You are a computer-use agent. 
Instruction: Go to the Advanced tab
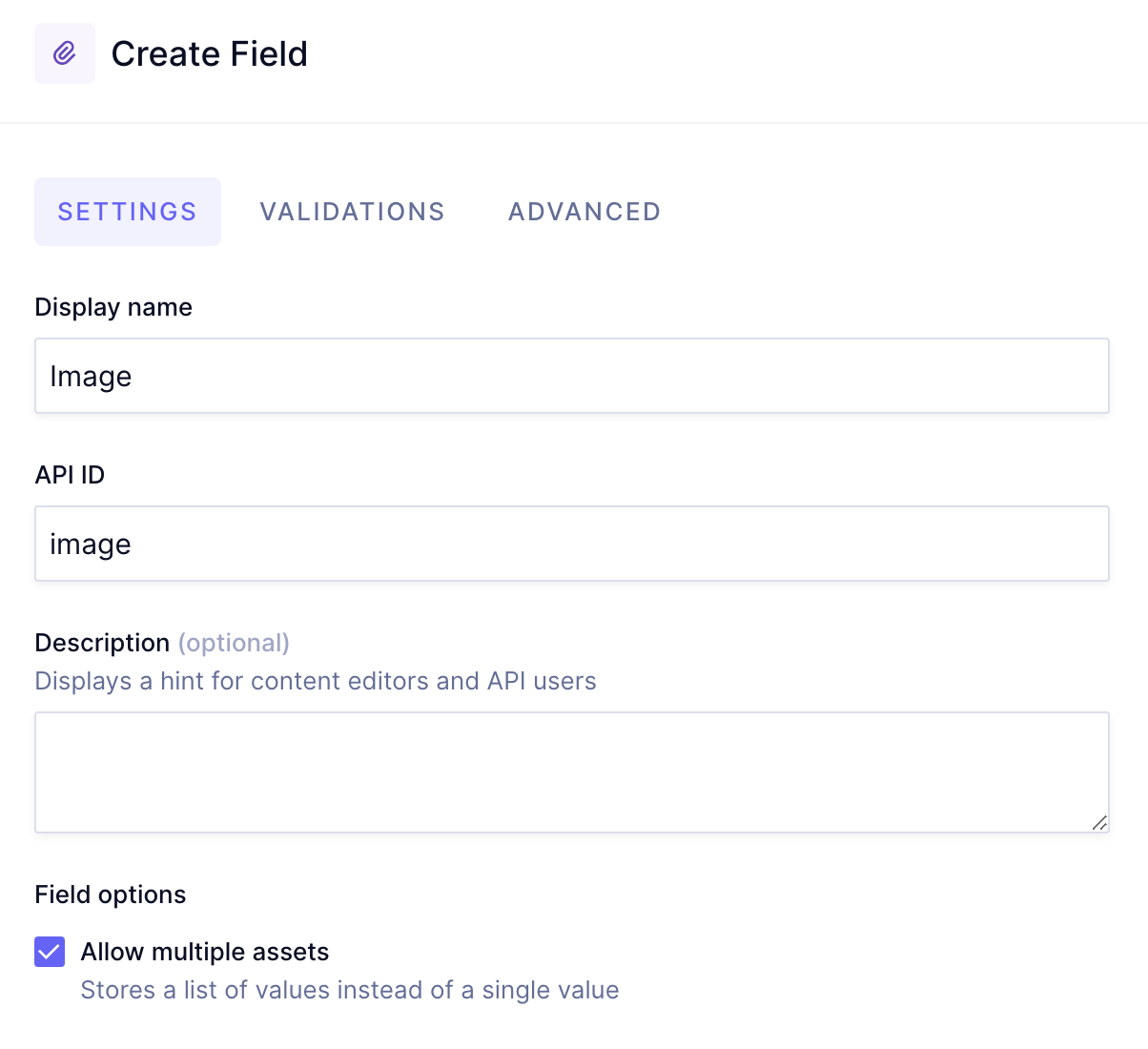(584, 212)
